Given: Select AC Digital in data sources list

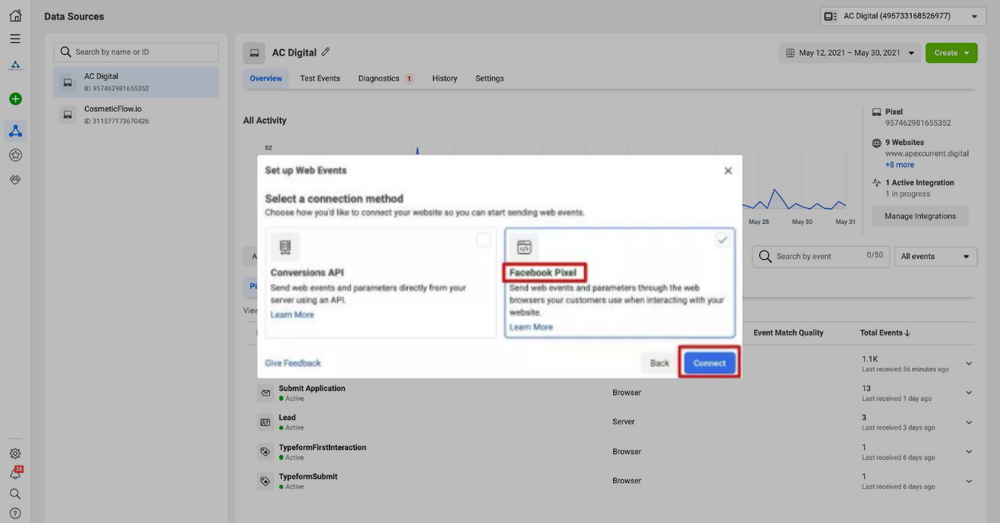Looking at the screenshot, I should tap(136, 82).
